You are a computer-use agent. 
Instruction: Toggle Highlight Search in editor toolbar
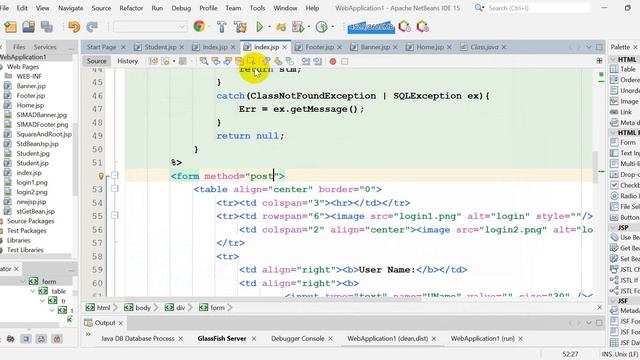point(239,61)
